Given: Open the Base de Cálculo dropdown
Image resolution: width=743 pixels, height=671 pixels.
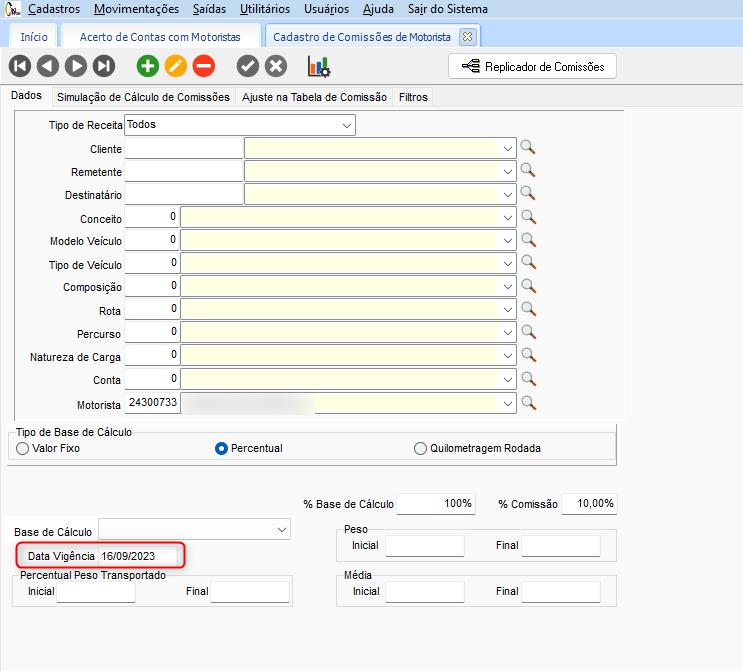Looking at the screenshot, I should click(282, 530).
